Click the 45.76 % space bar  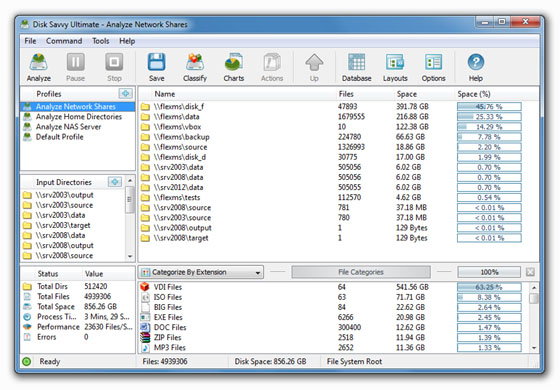(489, 106)
